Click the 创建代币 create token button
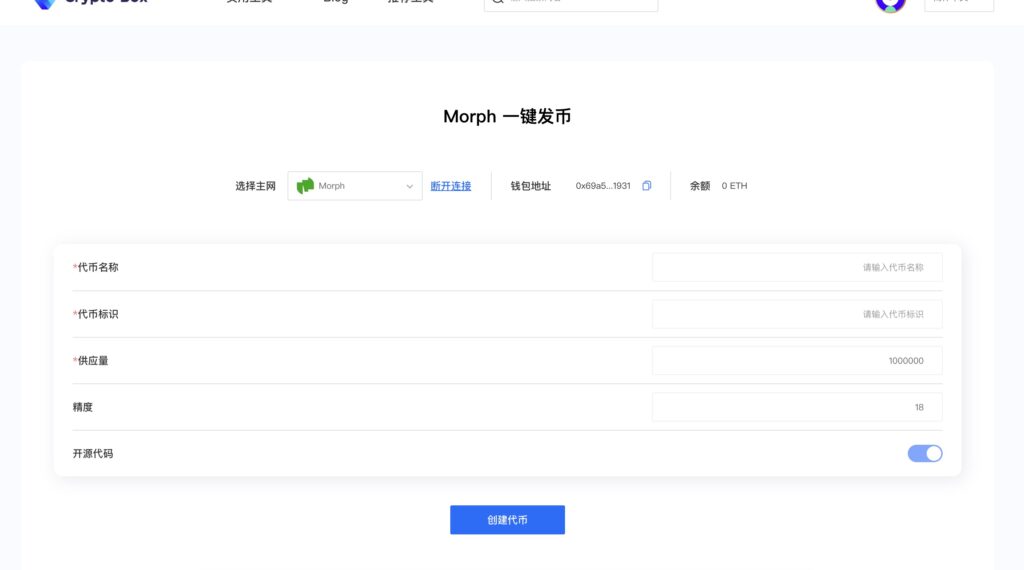1024x570 pixels. [507, 520]
